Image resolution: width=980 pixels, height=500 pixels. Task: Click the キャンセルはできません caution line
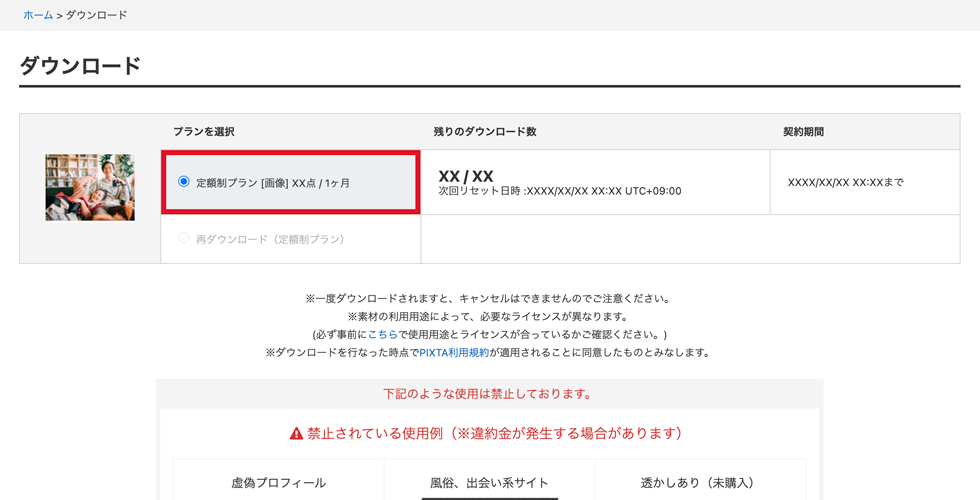(488, 299)
